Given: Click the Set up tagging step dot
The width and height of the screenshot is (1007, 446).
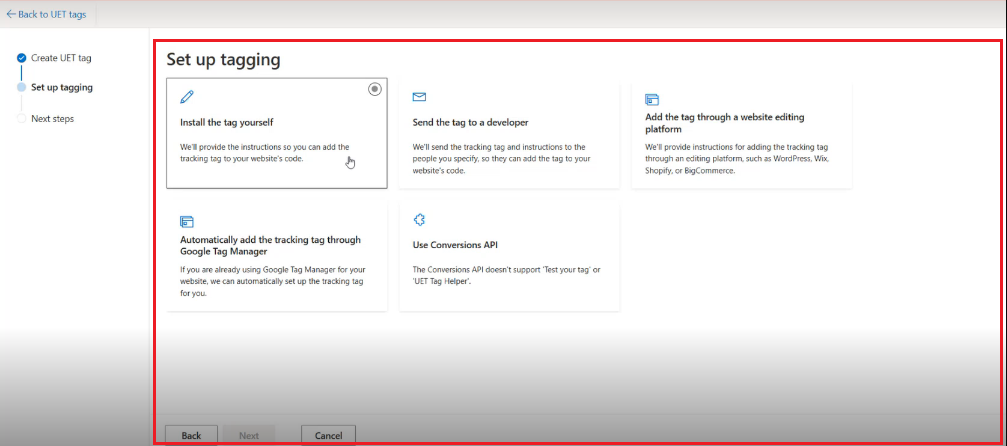Looking at the screenshot, I should click(21, 87).
